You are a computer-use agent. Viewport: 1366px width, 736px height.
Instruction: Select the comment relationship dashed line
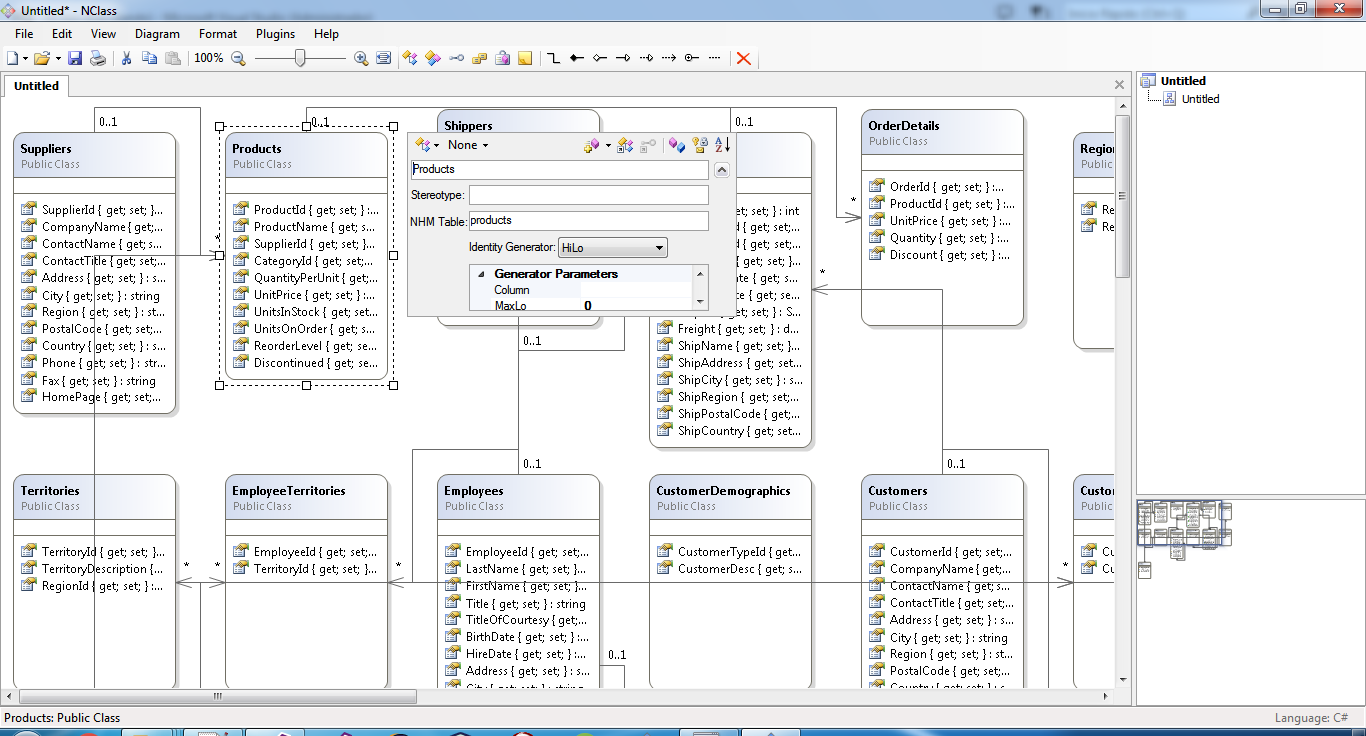714,58
